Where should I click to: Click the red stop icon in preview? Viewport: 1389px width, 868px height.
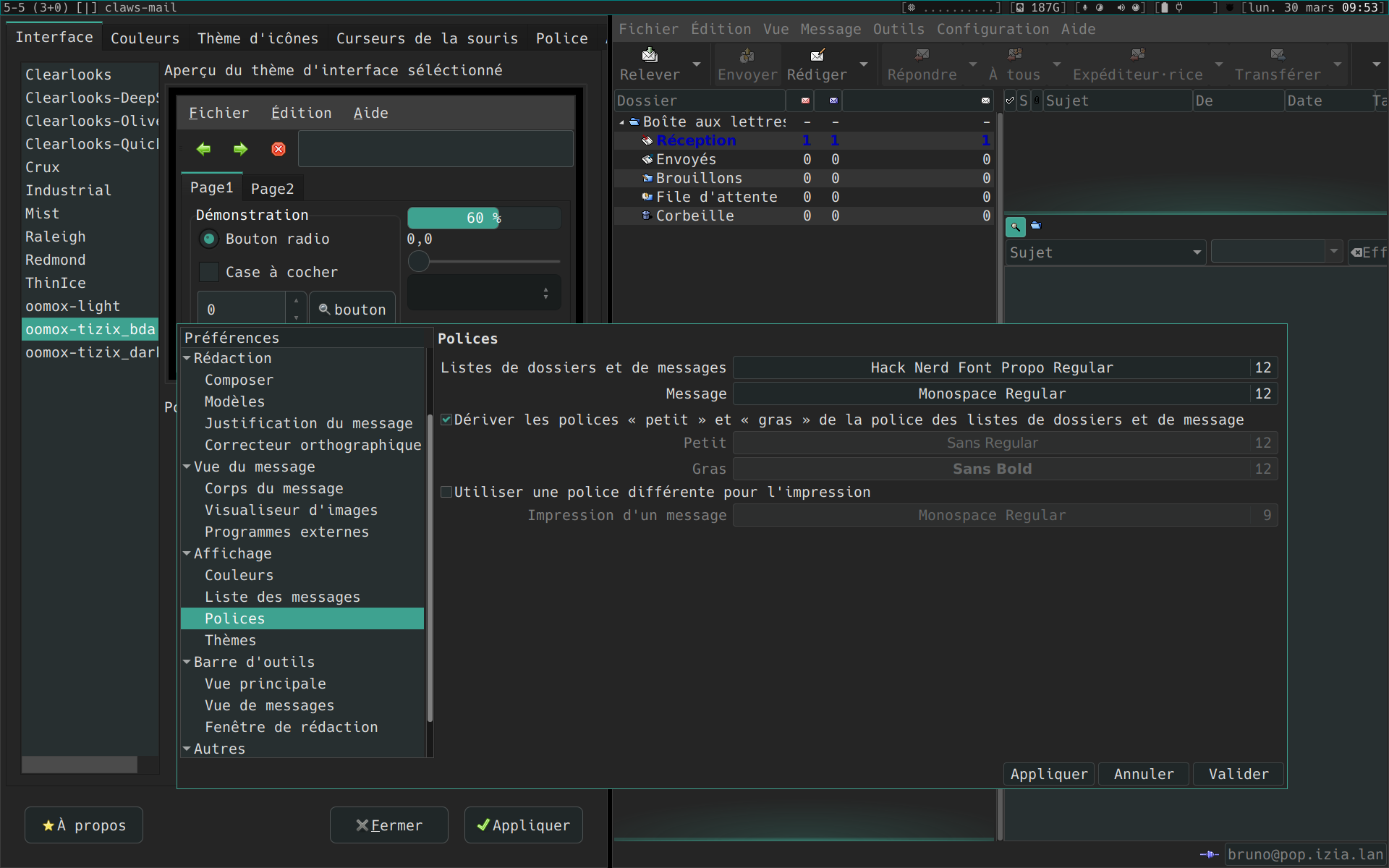click(279, 149)
